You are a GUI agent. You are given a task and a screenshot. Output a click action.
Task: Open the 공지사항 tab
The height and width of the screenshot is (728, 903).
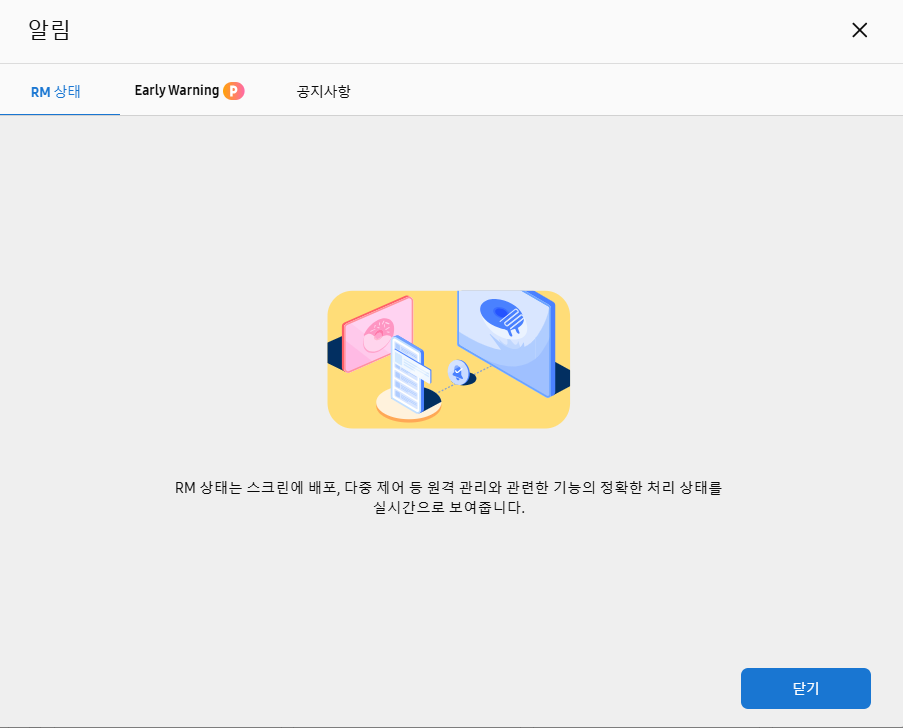pyautogui.click(x=324, y=91)
